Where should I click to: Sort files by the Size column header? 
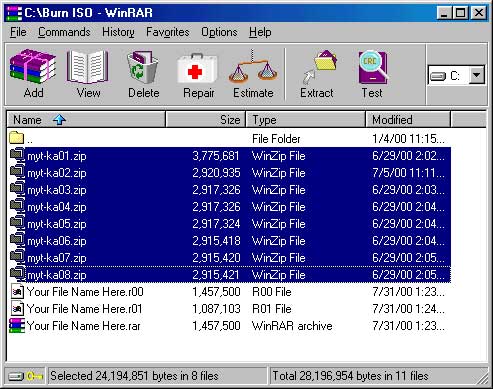[x=206, y=119]
